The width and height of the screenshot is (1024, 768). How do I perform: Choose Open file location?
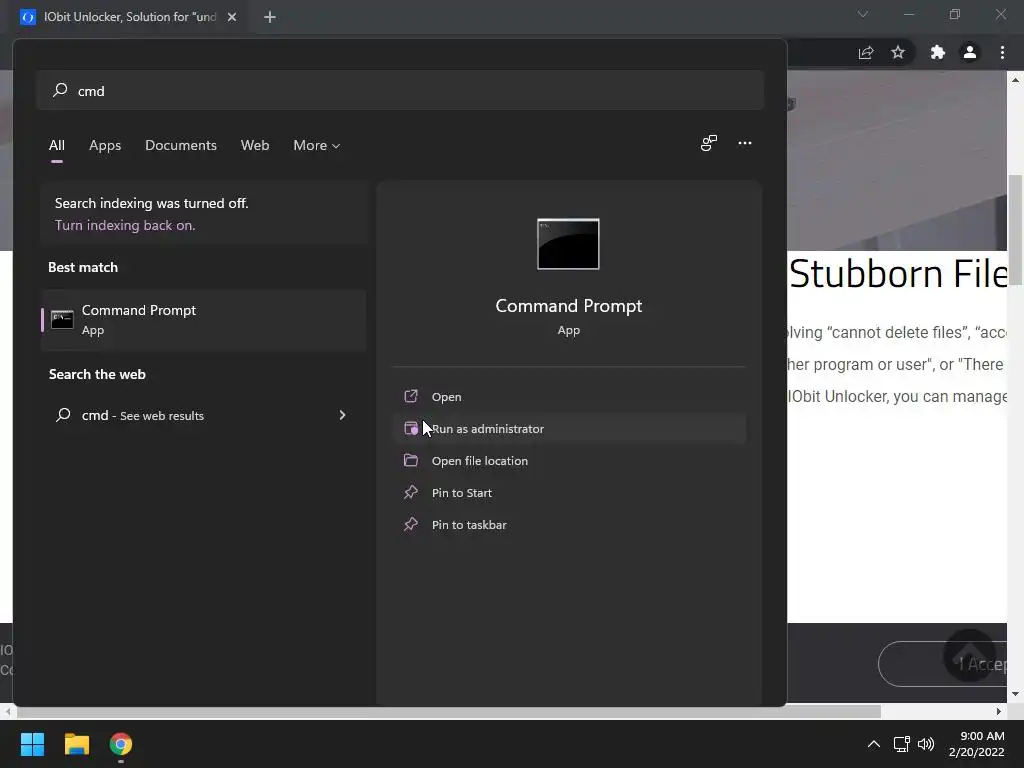[569, 460]
